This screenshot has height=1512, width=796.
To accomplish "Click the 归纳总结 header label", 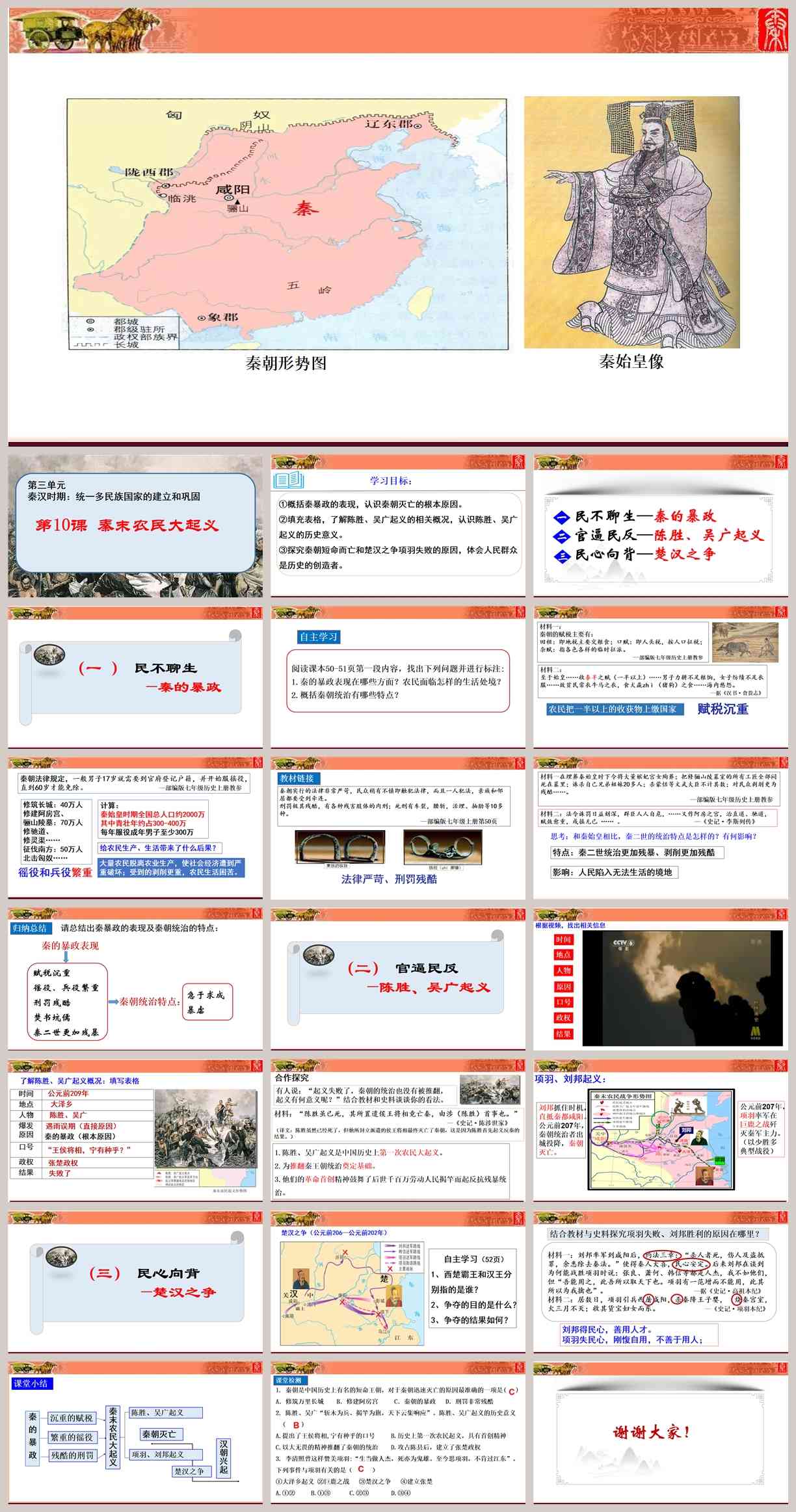I will [x=30, y=928].
